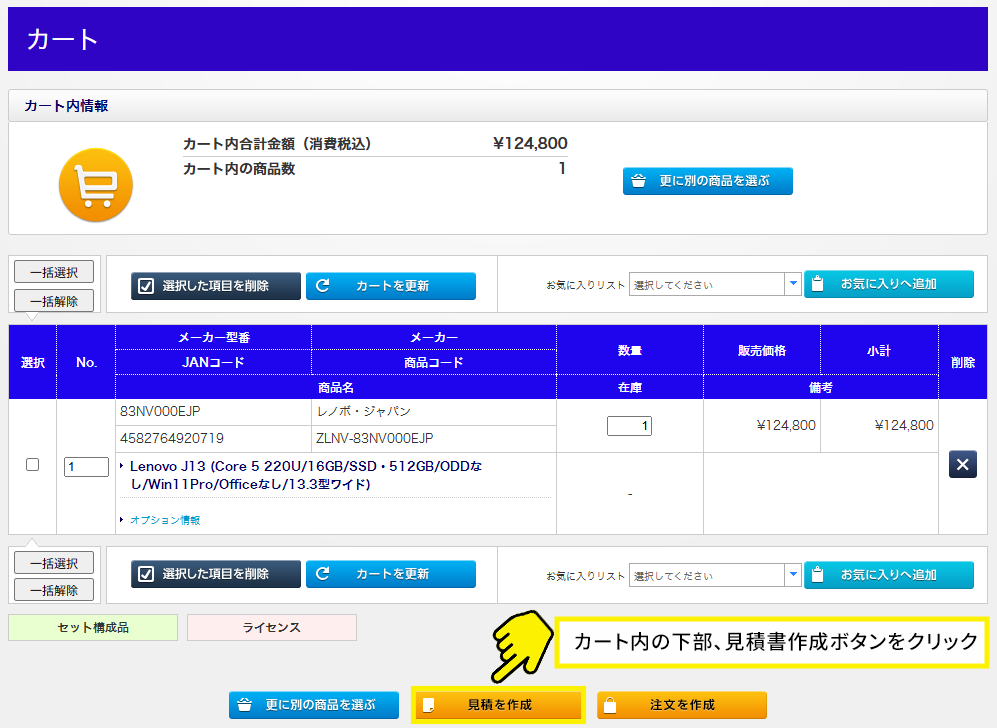
Task: Click the 数量 quantity input field
Action: [630, 426]
